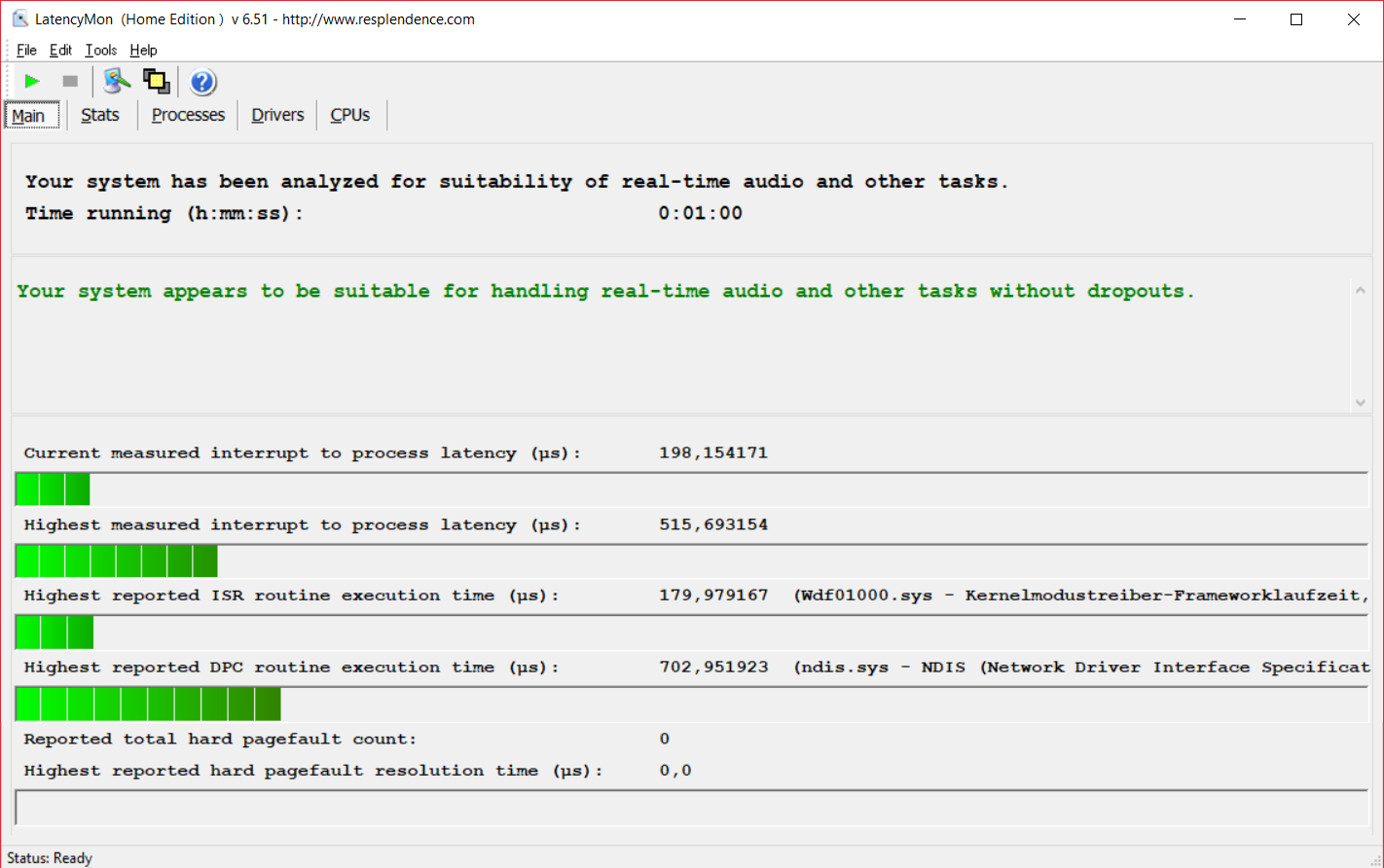Viewport: 1384px width, 868px height.
Task: Click the green suitability conclusion message
Action: click(x=605, y=292)
